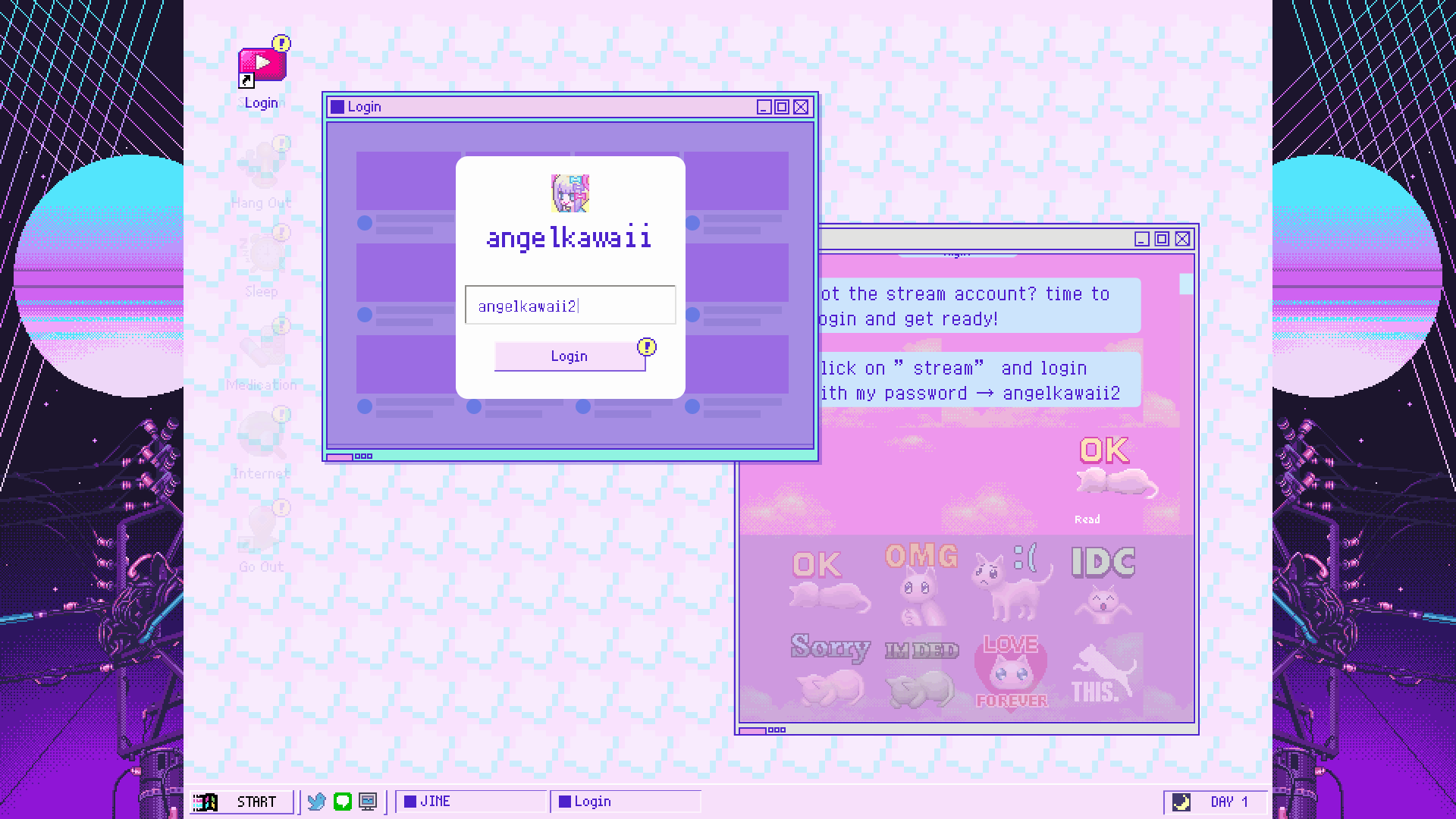The image size is (1456, 819).
Task: Click the password input field
Action: (x=570, y=306)
